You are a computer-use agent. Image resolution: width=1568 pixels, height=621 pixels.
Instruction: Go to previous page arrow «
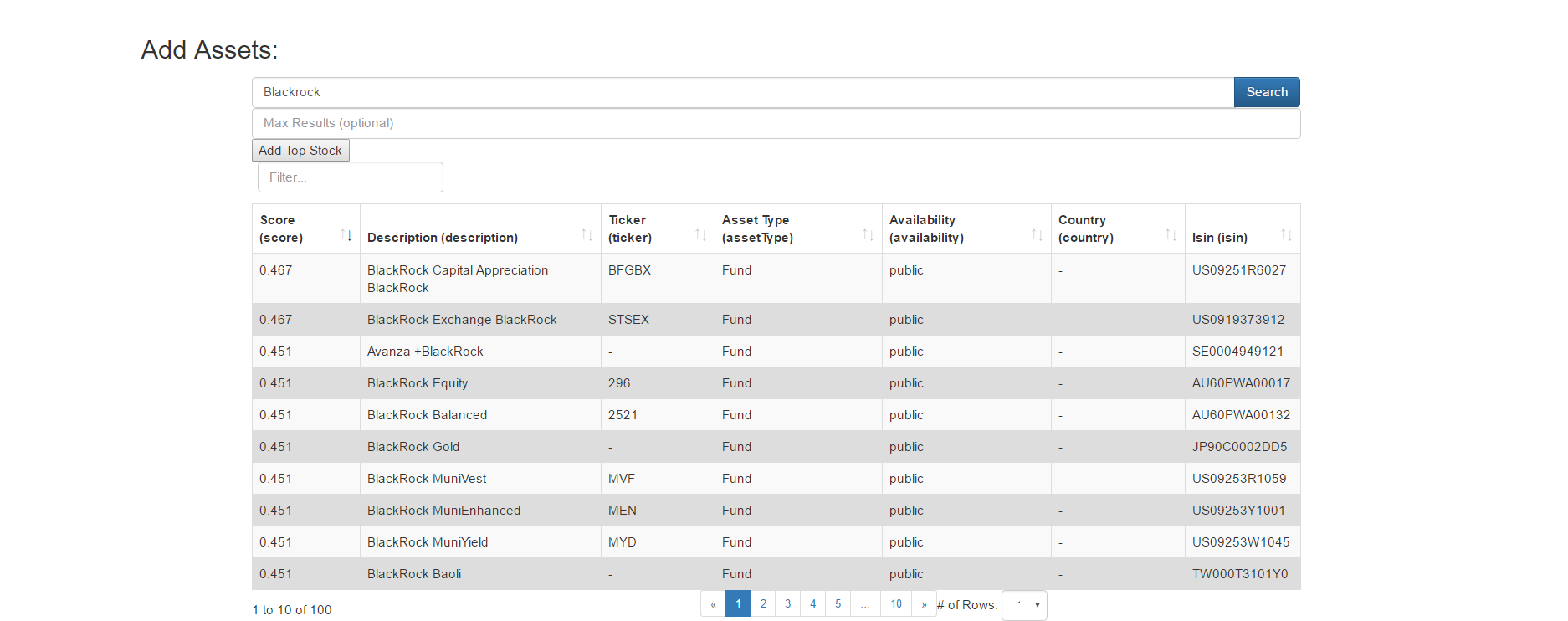click(x=713, y=603)
